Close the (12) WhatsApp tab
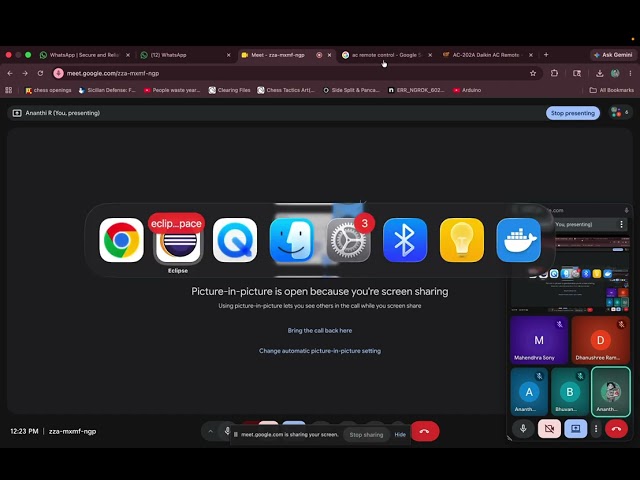 coord(228,55)
